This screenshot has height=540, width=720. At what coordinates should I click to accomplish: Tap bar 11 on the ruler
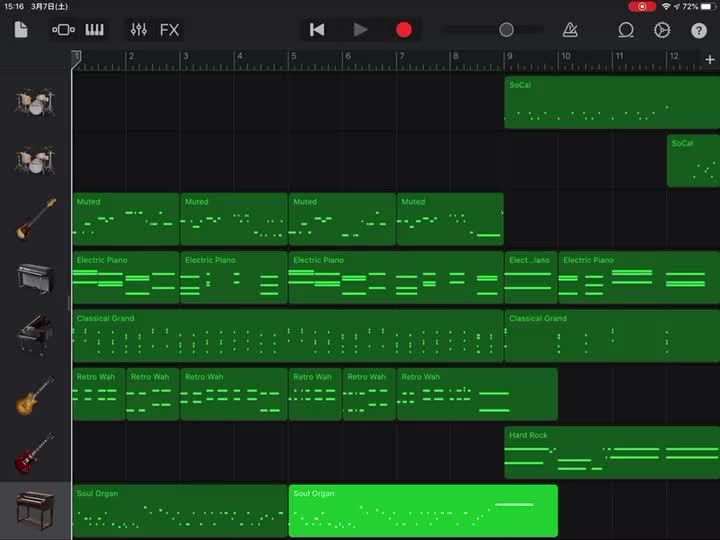coord(619,56)
